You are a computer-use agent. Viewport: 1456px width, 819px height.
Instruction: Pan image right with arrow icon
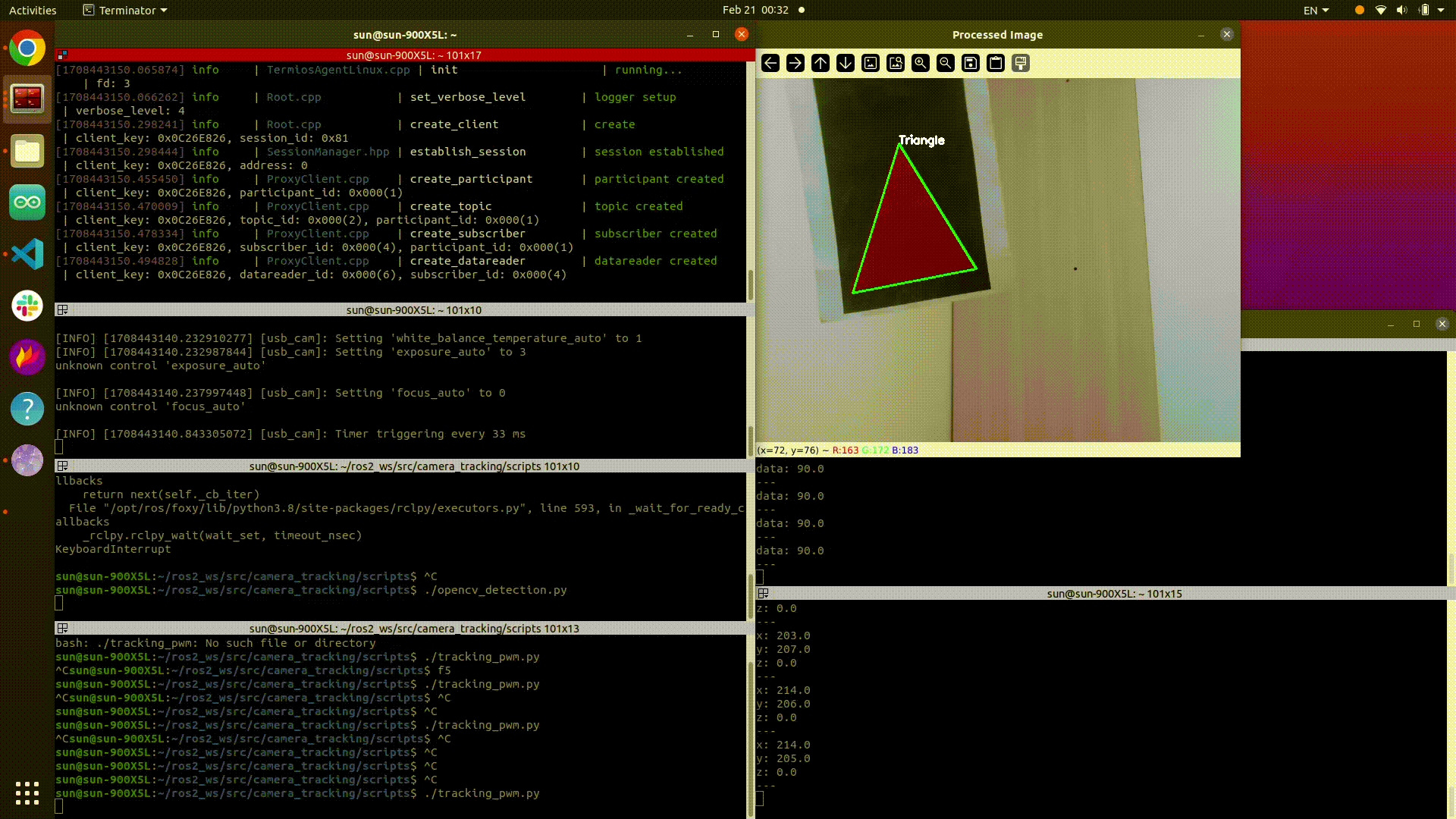[795, 63]
